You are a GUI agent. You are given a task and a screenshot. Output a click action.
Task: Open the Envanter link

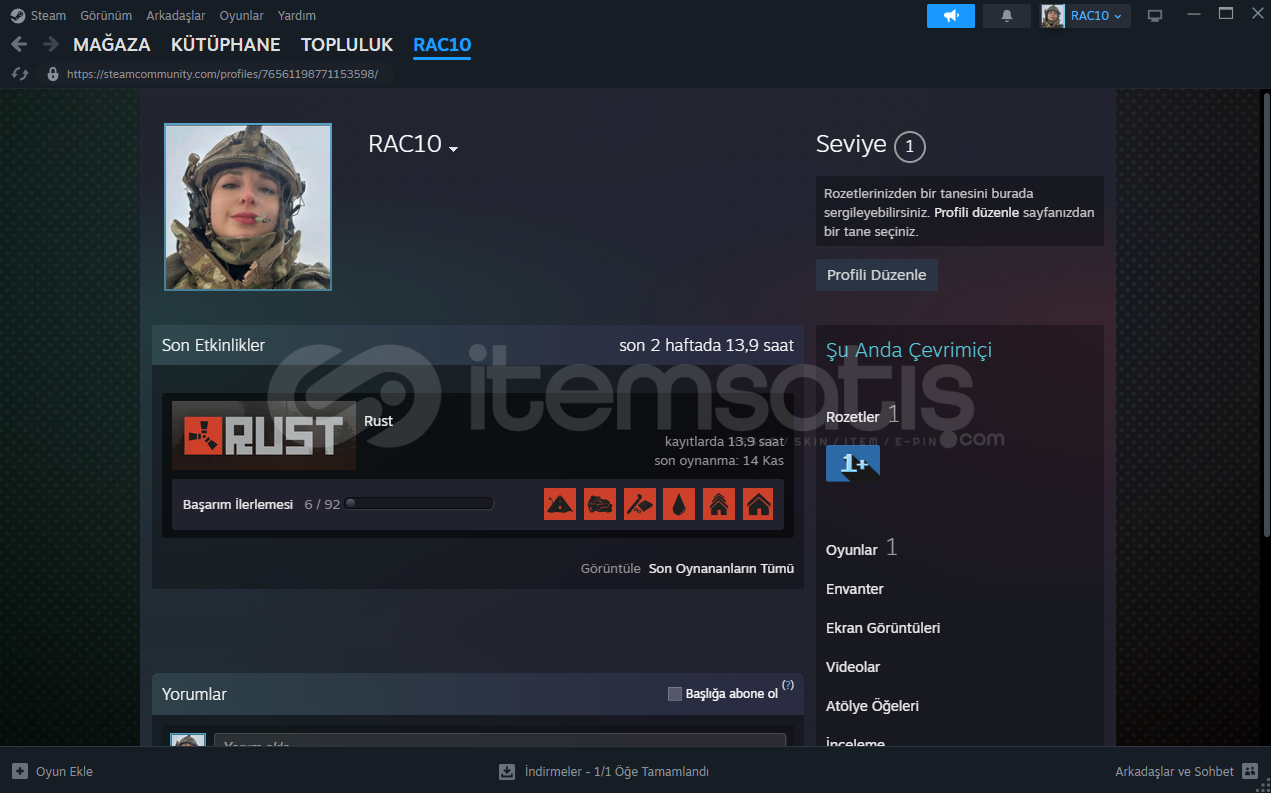[x=855, y=589]
